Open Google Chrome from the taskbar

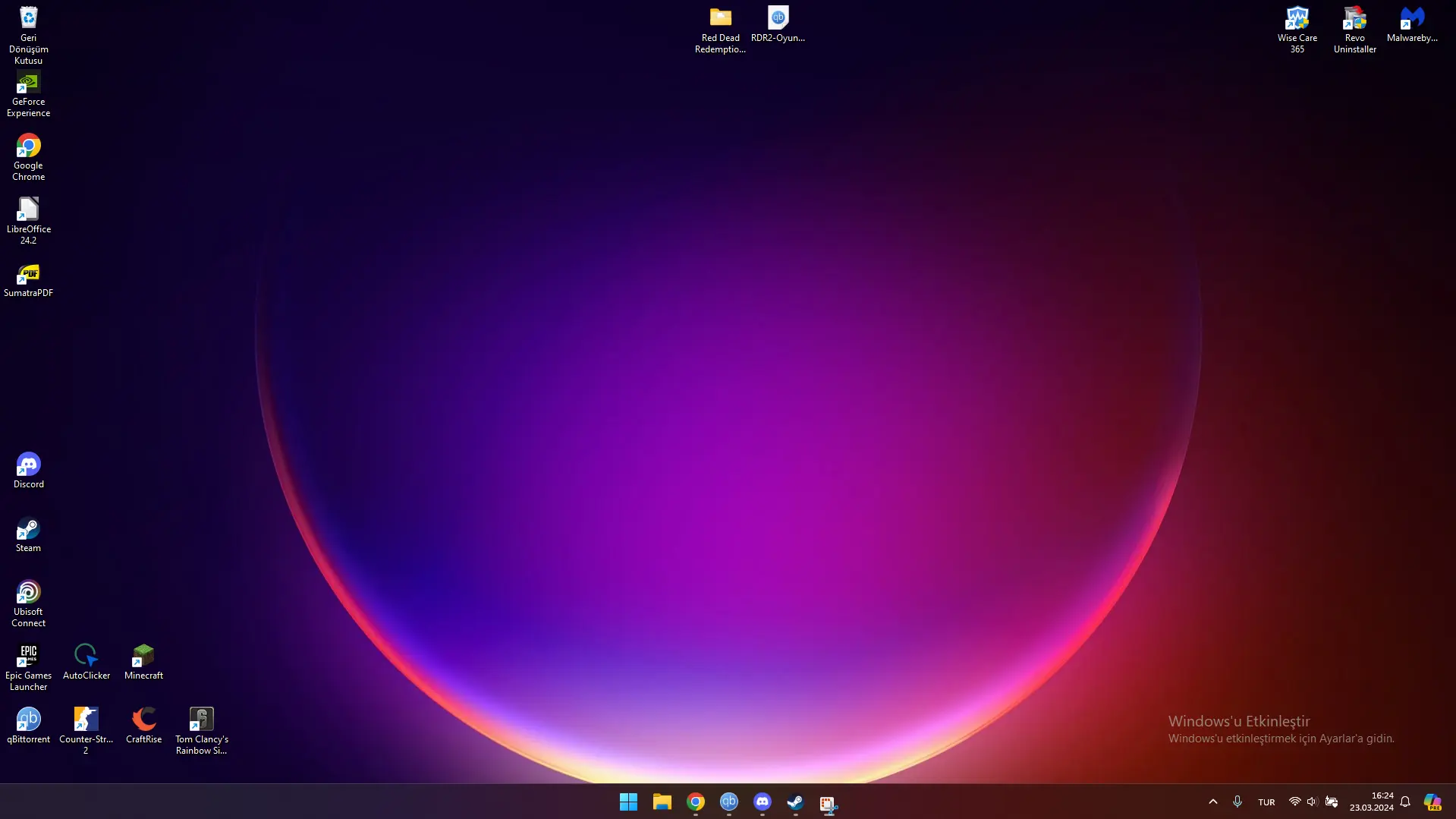(x=695, y=802)
